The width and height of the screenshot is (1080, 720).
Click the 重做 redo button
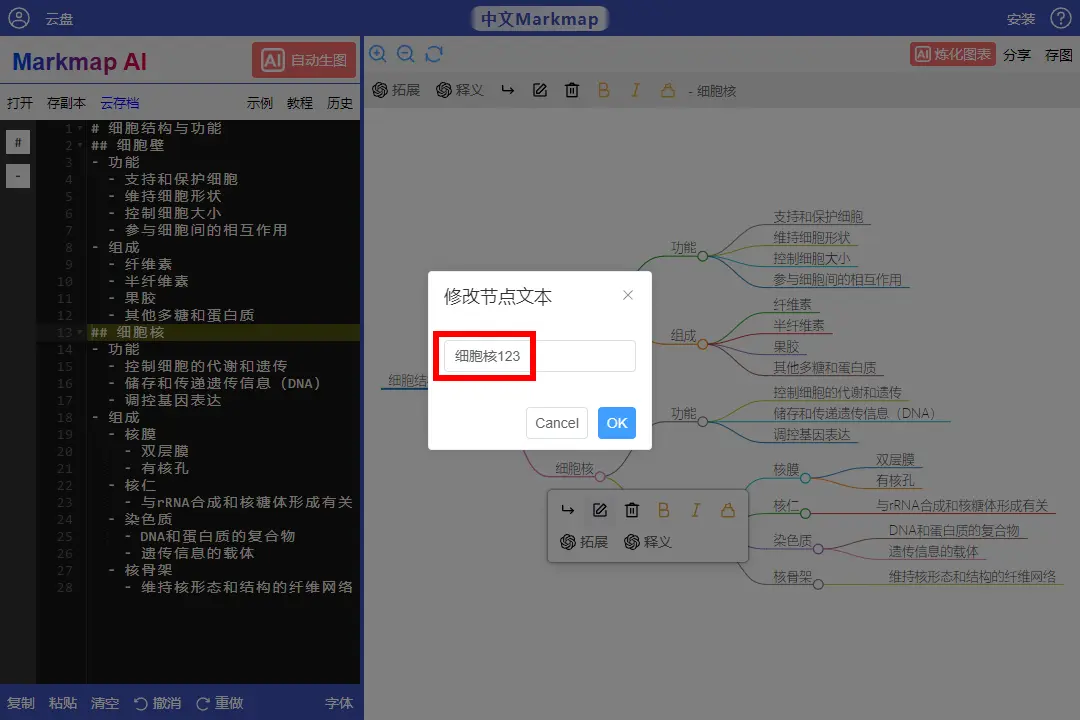pos(220,703)
